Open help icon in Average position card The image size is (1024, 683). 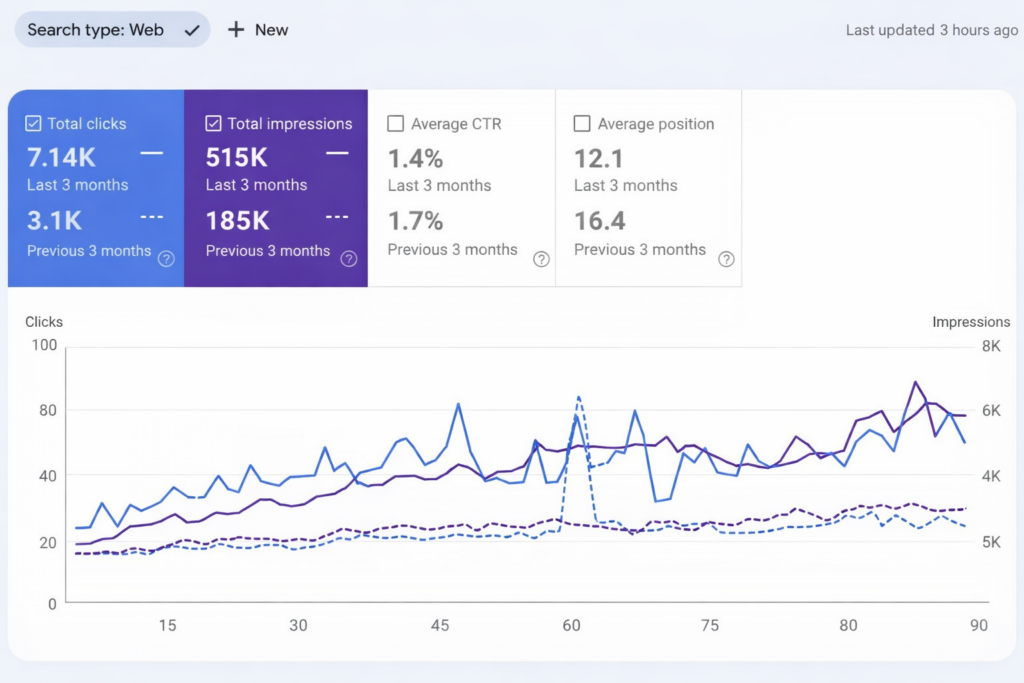click(x=726, y=259)
